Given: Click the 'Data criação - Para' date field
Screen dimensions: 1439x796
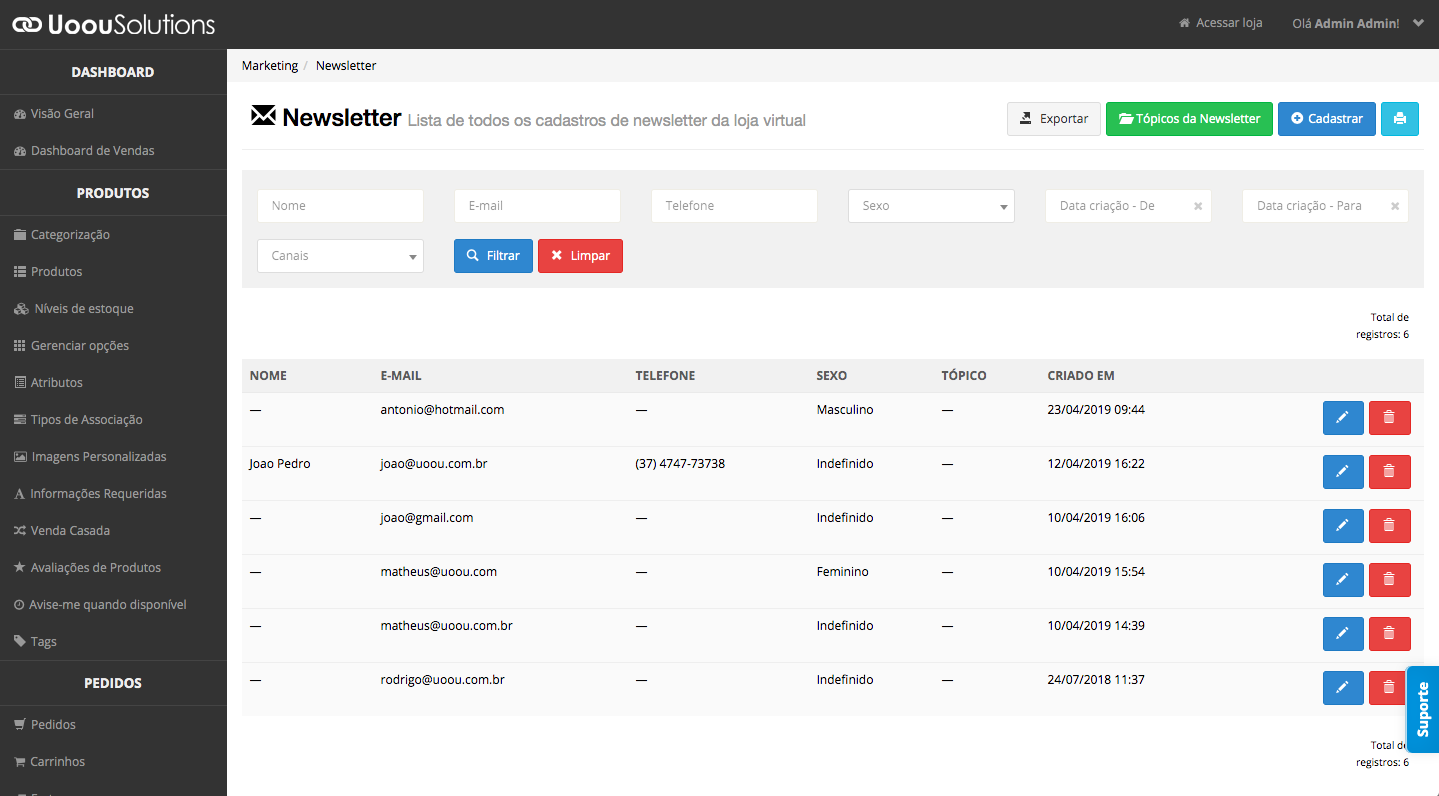Looking at the screenshot, I should point(1325,206).
